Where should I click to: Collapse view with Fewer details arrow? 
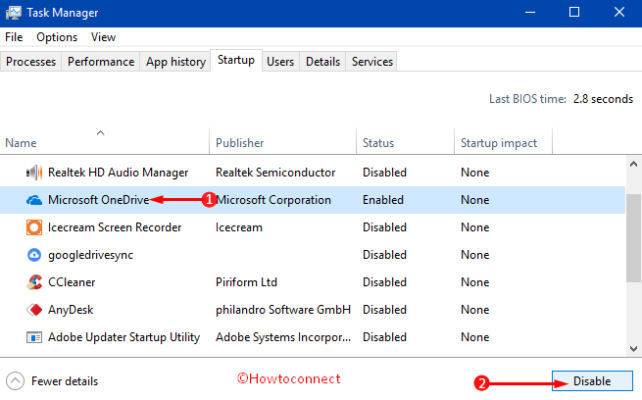[x=15, y=381]
